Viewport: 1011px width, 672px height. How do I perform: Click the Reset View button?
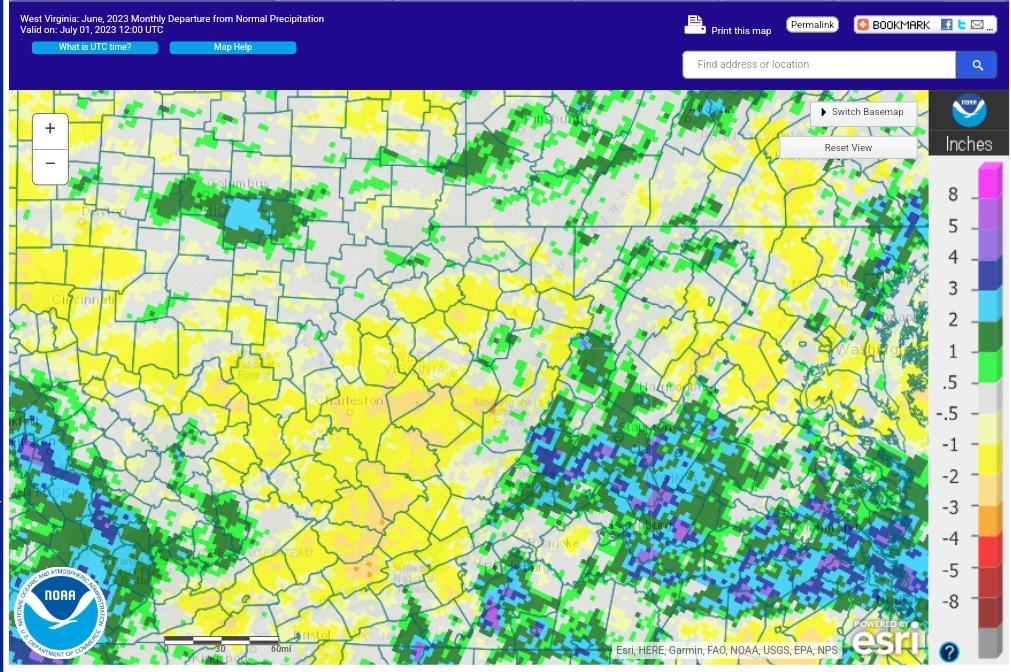848,148
